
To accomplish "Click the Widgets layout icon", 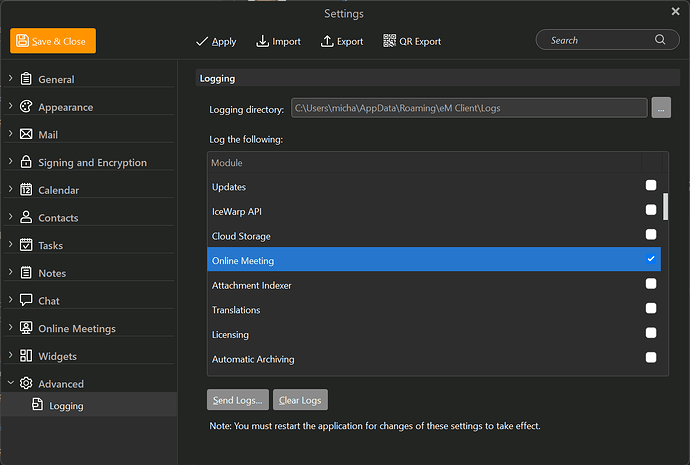I will 26,355.
